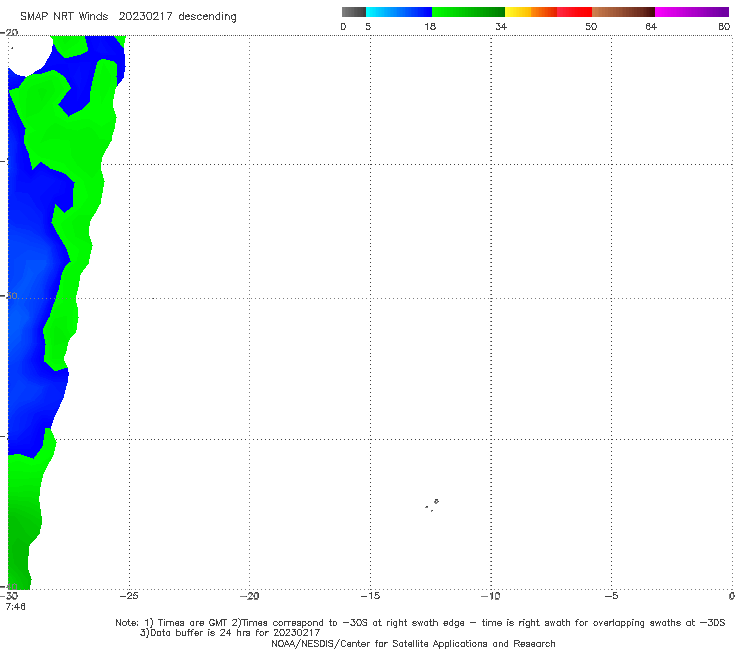Click the color bar label "64"
The width and height of the screenshot is (740, 650).
[651, 27]
